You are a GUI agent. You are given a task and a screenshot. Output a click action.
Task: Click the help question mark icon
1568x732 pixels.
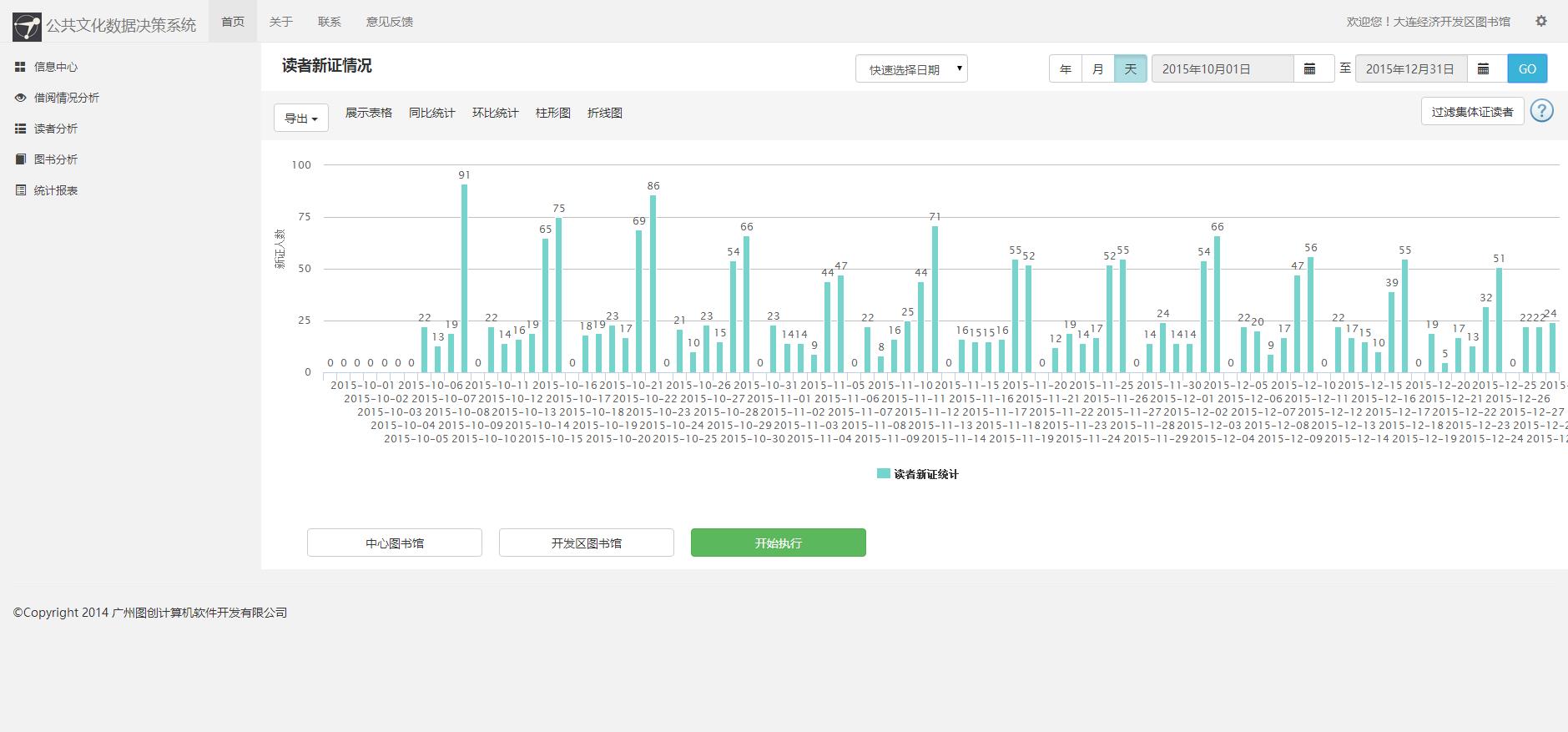(x=1542, y=110)
